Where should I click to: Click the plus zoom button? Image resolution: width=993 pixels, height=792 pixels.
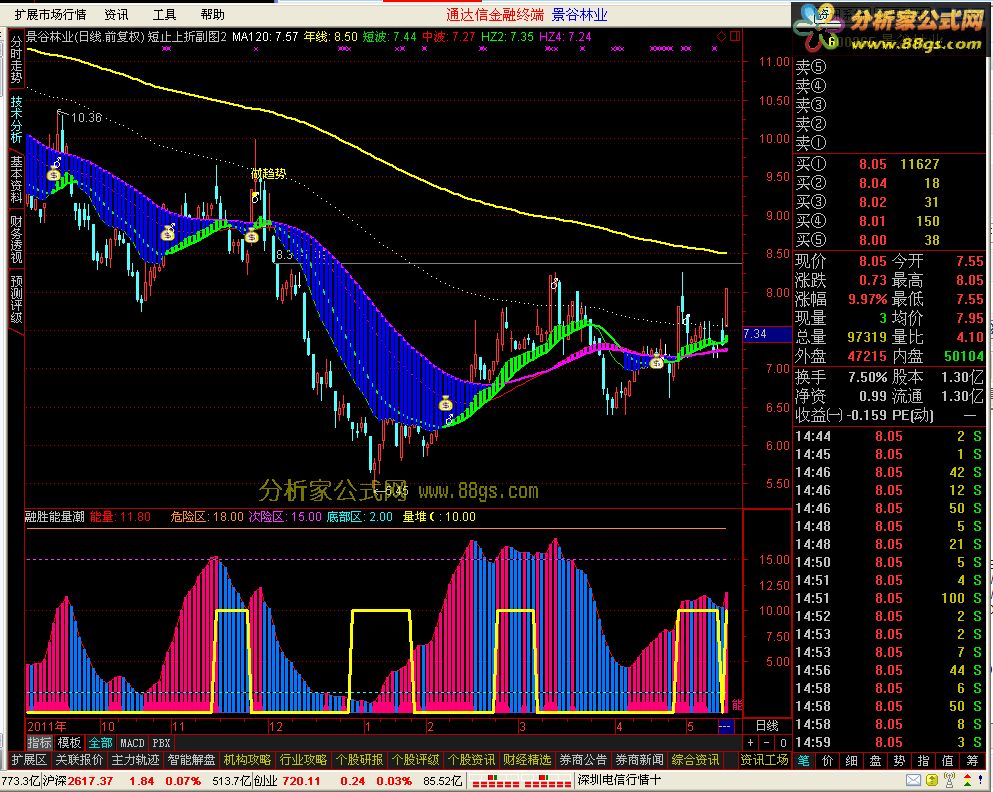(x=750, y=743)
